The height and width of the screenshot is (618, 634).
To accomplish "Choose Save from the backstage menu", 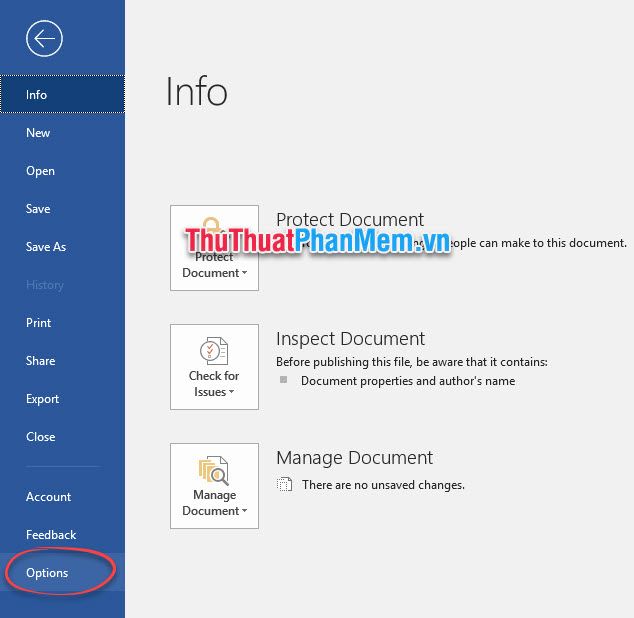I will click(38, 209).
